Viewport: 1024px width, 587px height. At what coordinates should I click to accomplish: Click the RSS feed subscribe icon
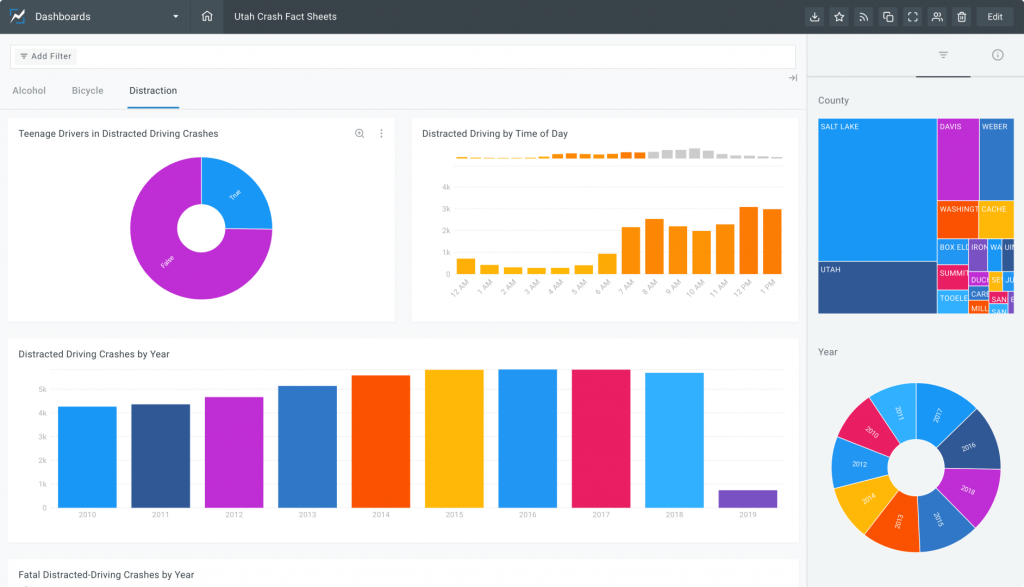click(x=863, y=17)
